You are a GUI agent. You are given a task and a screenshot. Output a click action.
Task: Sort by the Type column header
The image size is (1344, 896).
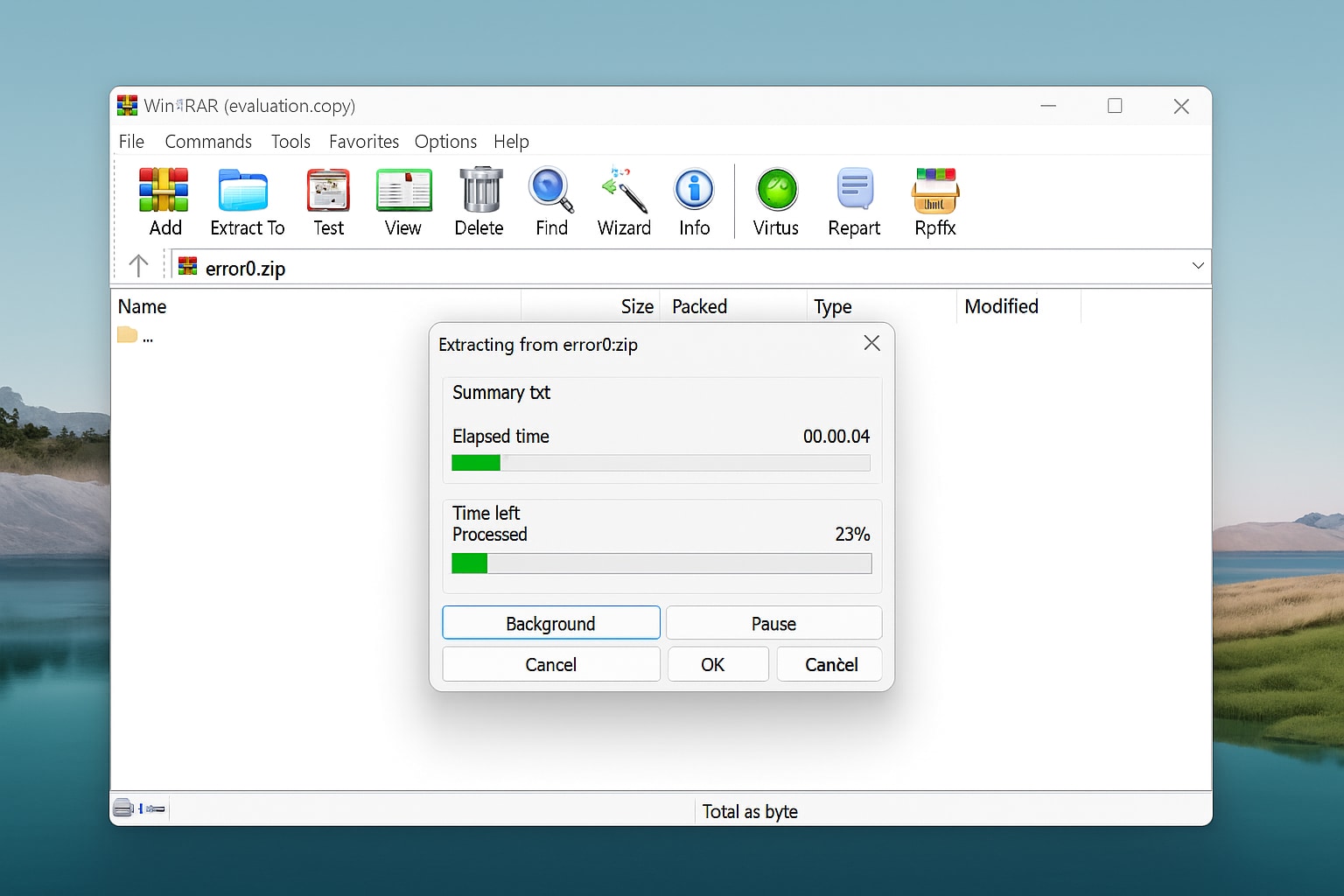881,306
